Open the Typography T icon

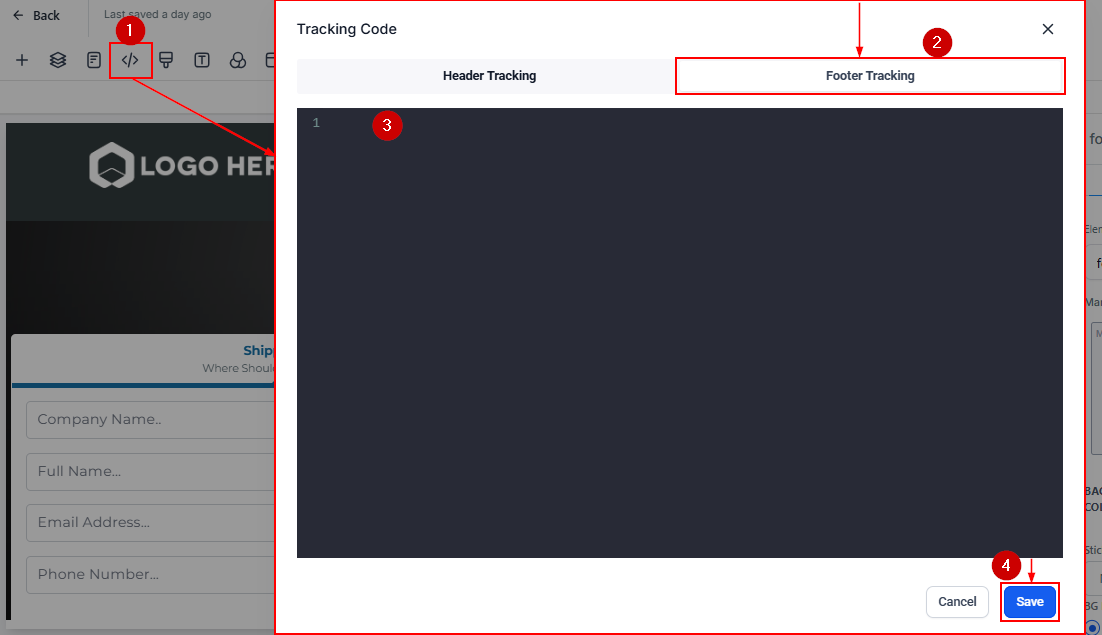click(x=202, y=60)
